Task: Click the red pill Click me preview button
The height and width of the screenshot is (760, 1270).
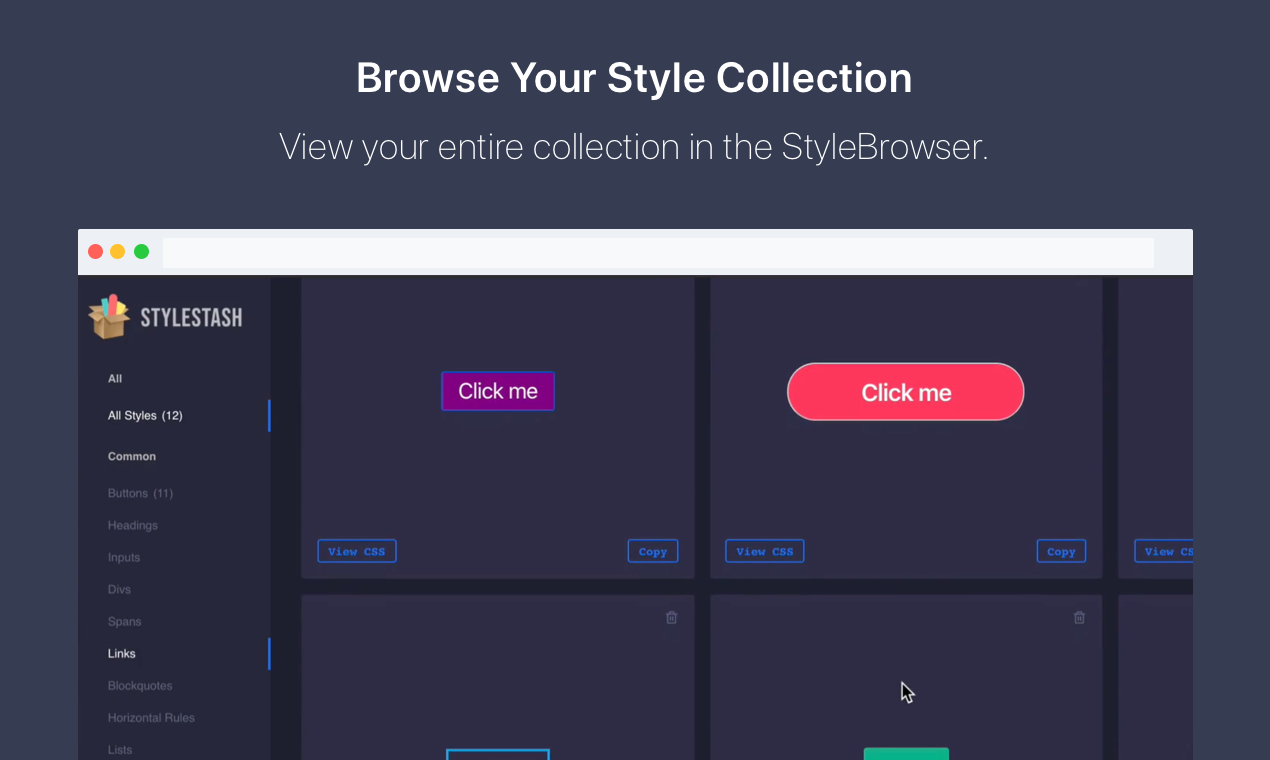Action: pyautogui.click(x=906, y=392)
